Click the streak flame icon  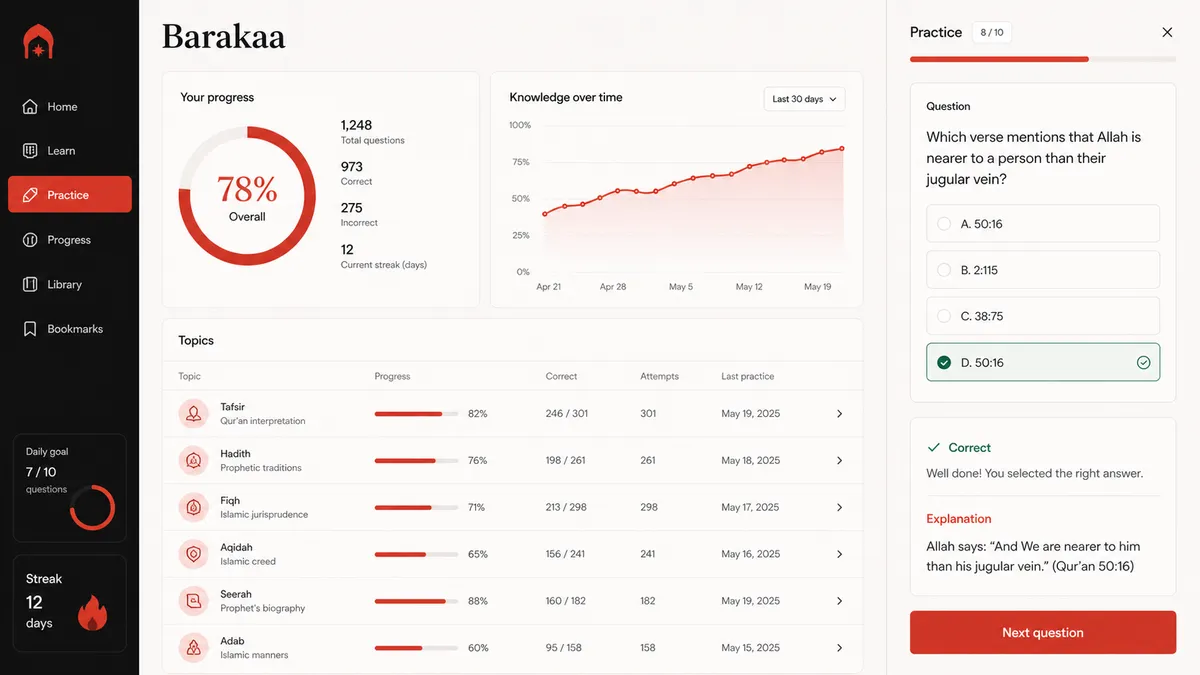tap(92, 613)
